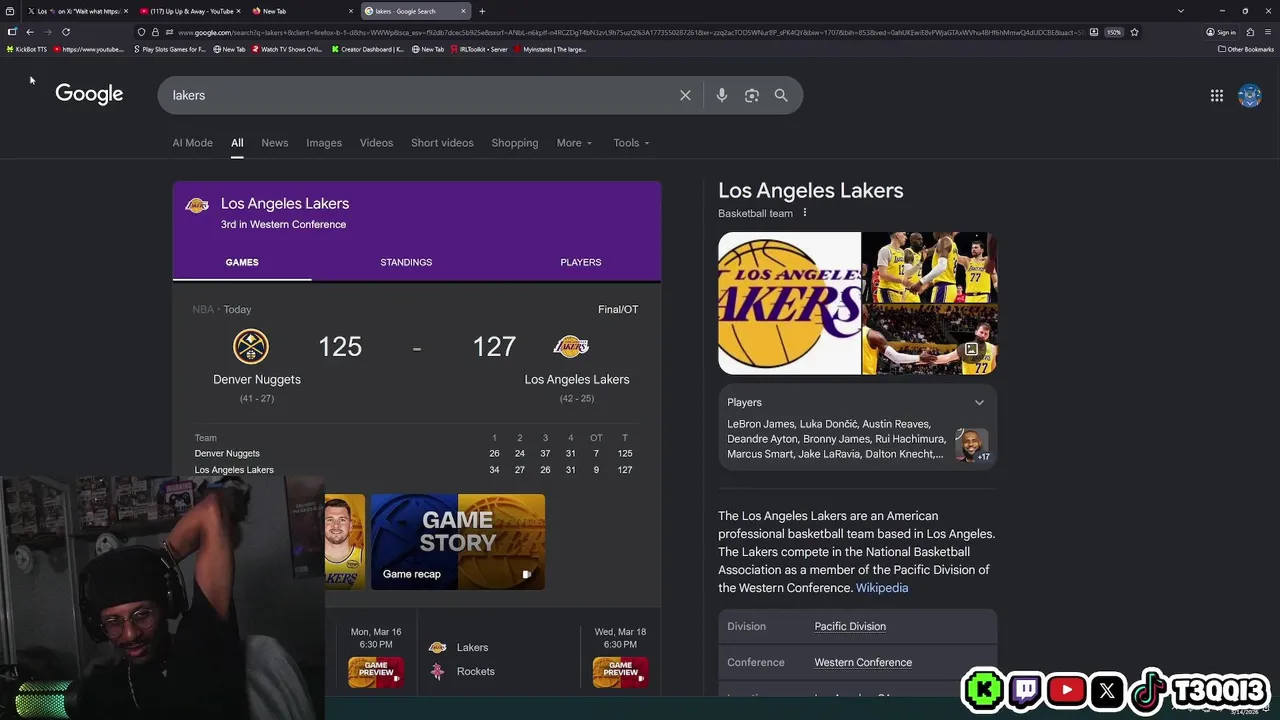Open the Watch TV Shows Online bookmark

(x=288, y=49)
